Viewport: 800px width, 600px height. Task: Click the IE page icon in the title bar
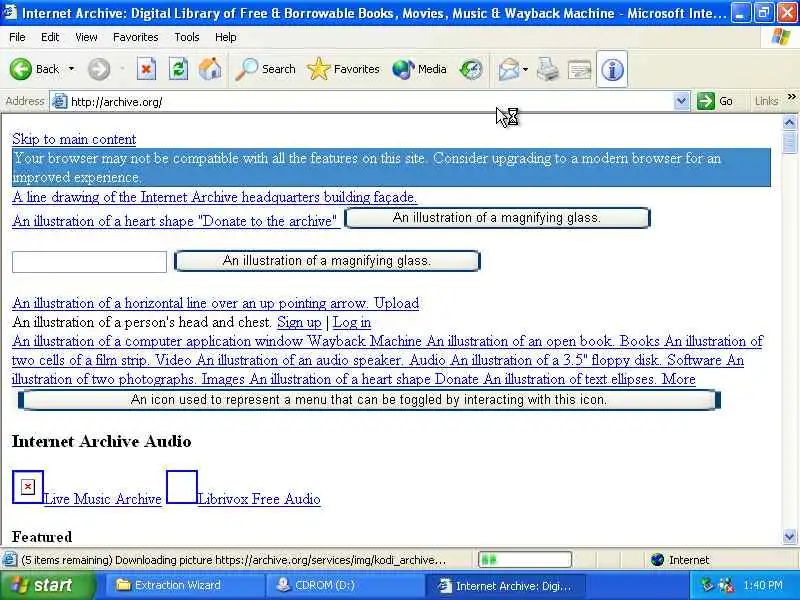pos(9,12)
